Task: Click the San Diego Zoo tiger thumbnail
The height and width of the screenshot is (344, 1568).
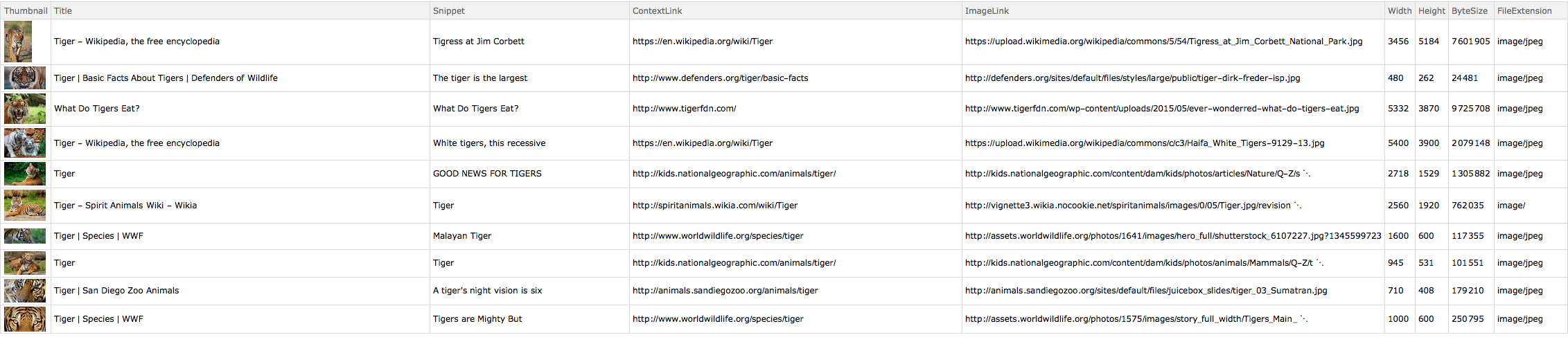Action: [x=25, y=291]
